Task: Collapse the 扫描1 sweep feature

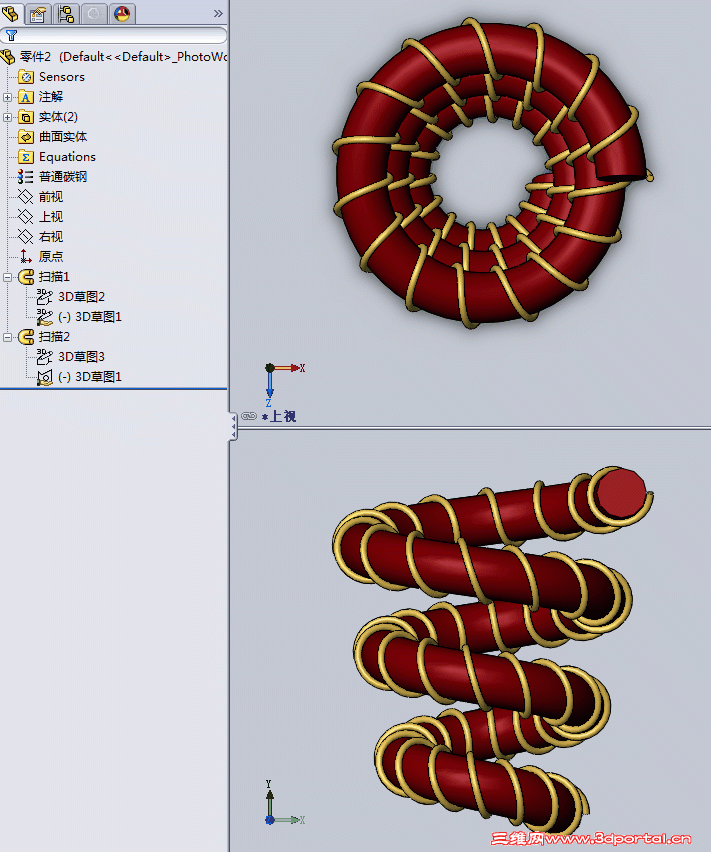Action: tap(7, 277)
